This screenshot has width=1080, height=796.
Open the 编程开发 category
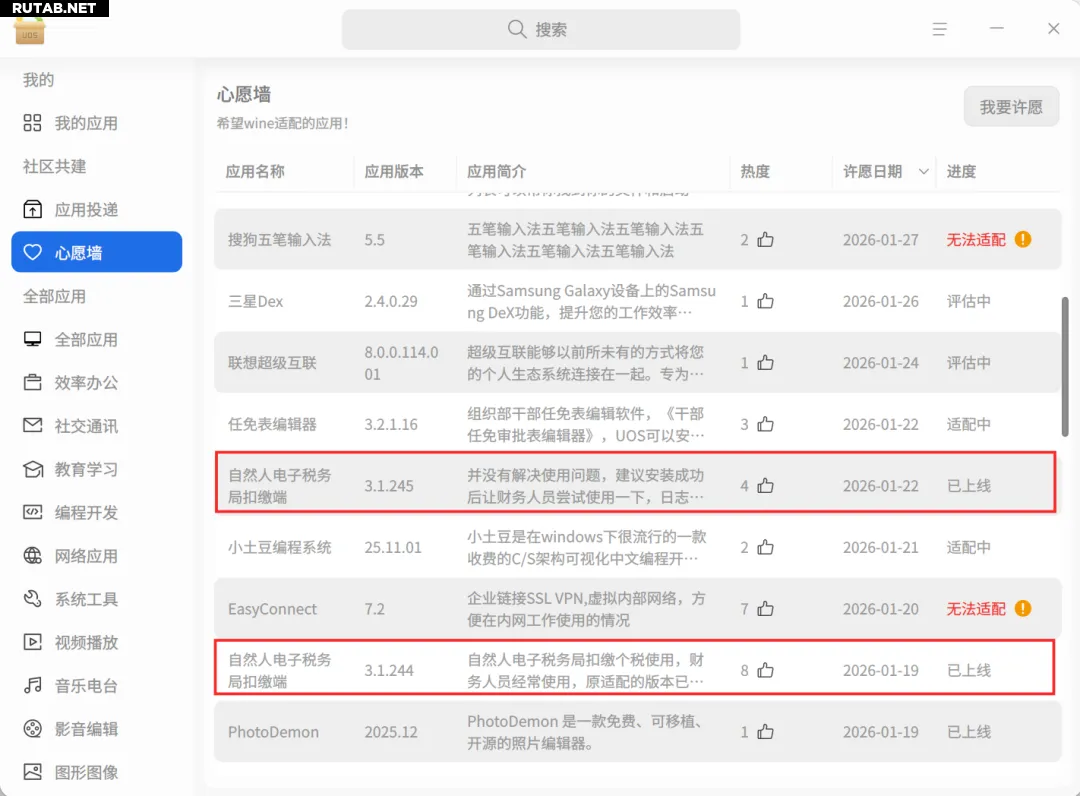[x=86, y=512]
